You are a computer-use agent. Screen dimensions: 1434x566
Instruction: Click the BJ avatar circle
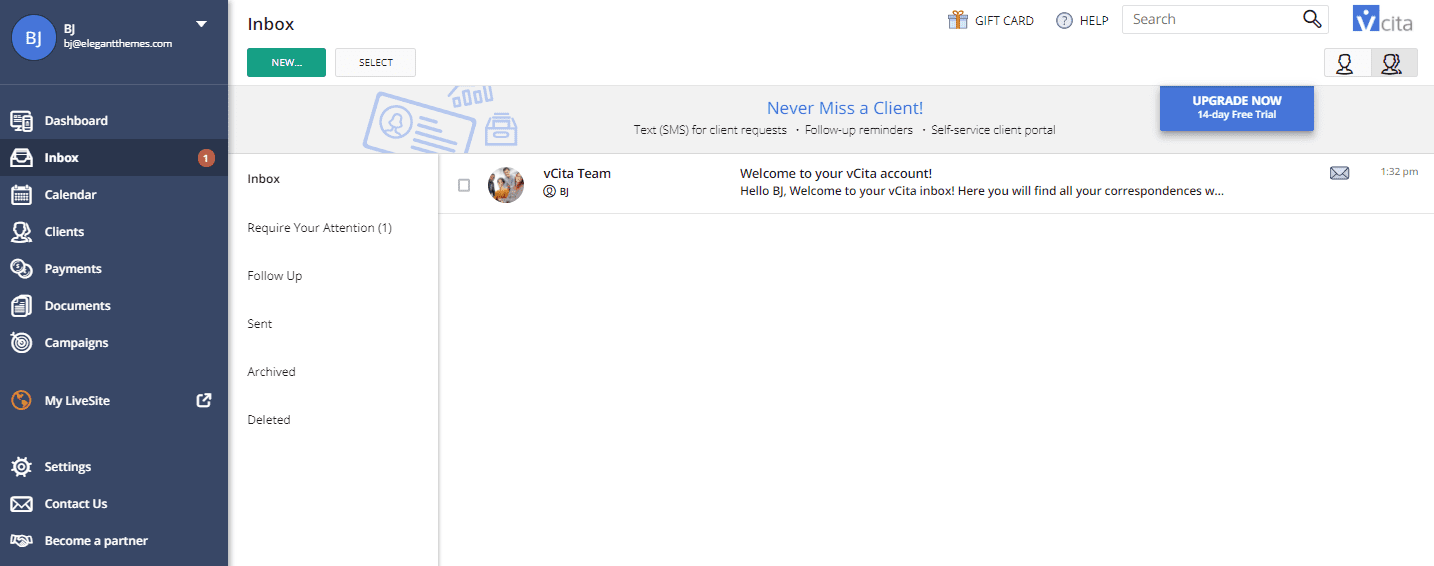[x=33, y=38]
